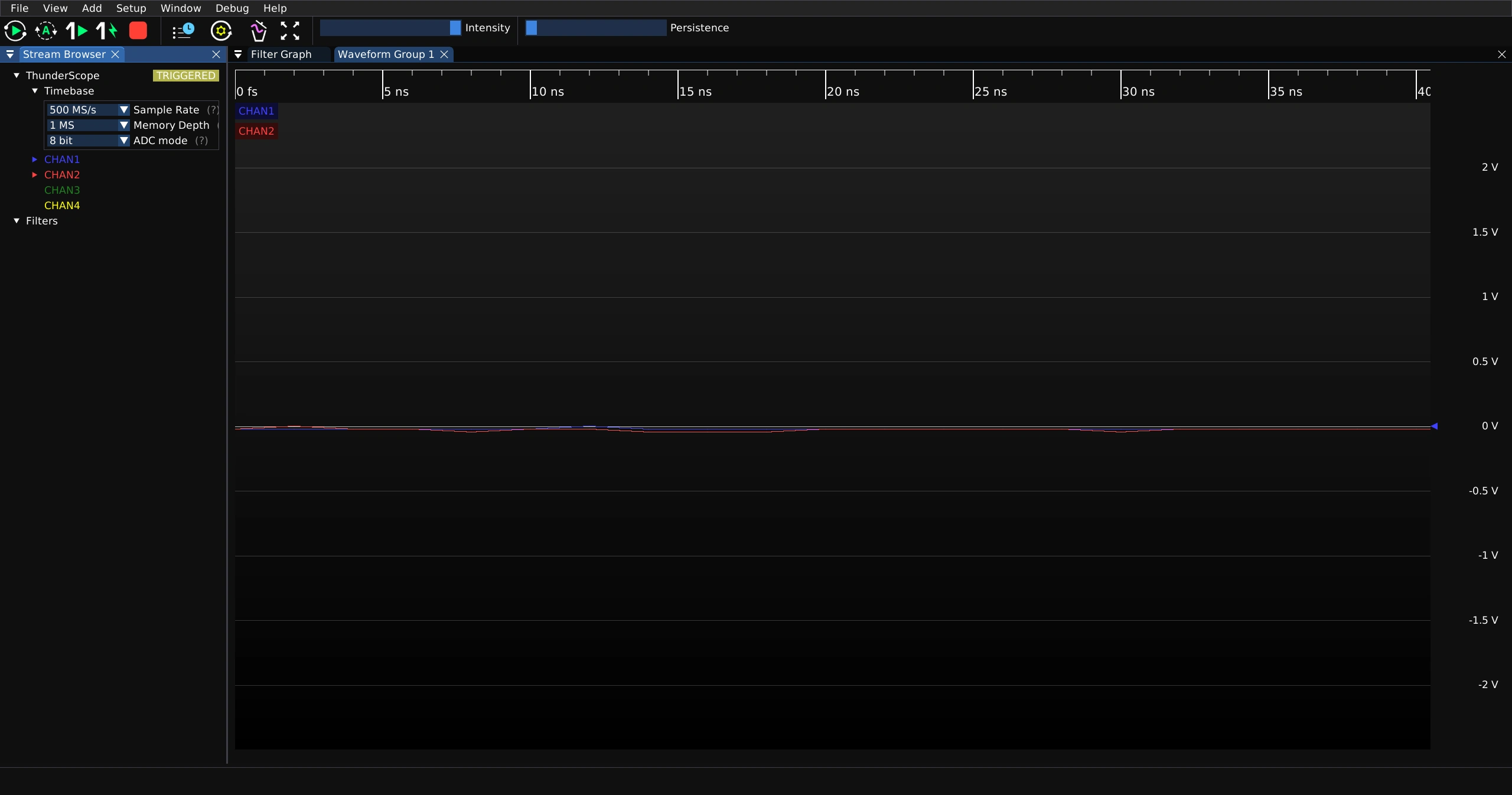Adjust the Intensity slider
The height and width of the screenshot is (795, 1512).
pyautogui.click(x=390, y=28)
